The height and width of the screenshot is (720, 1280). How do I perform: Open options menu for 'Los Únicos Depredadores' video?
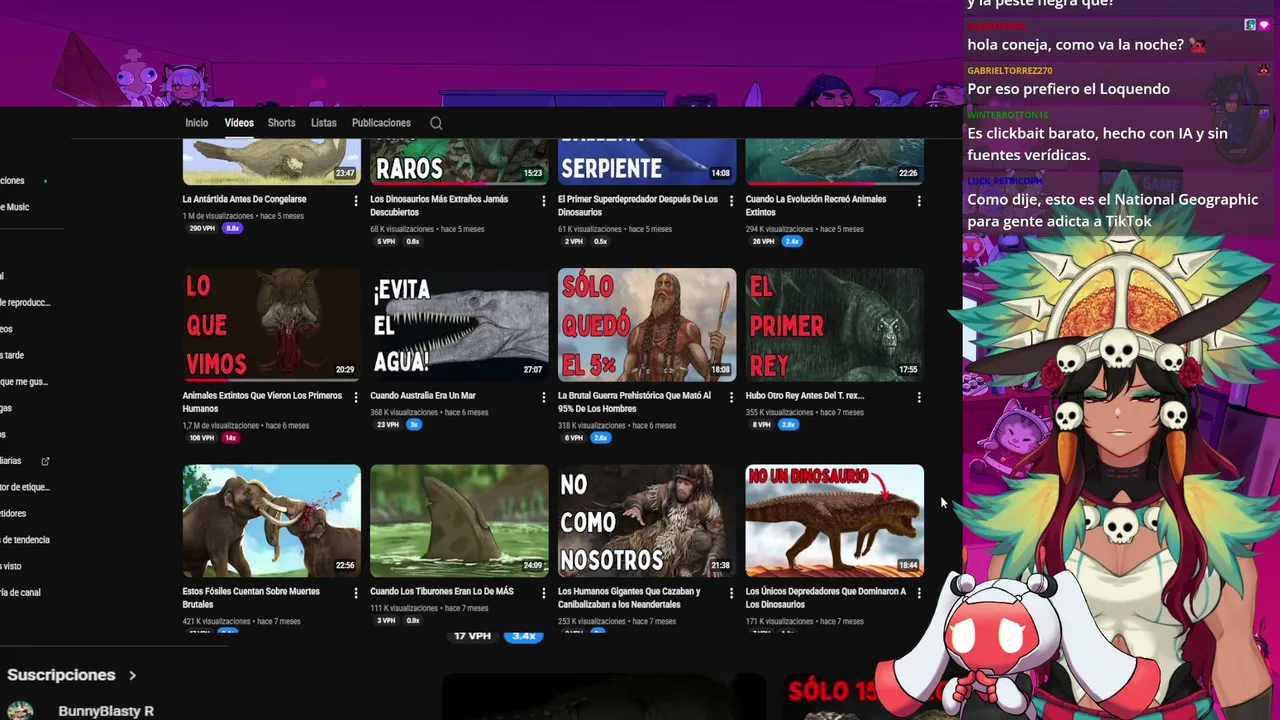[x=919, y=593]
